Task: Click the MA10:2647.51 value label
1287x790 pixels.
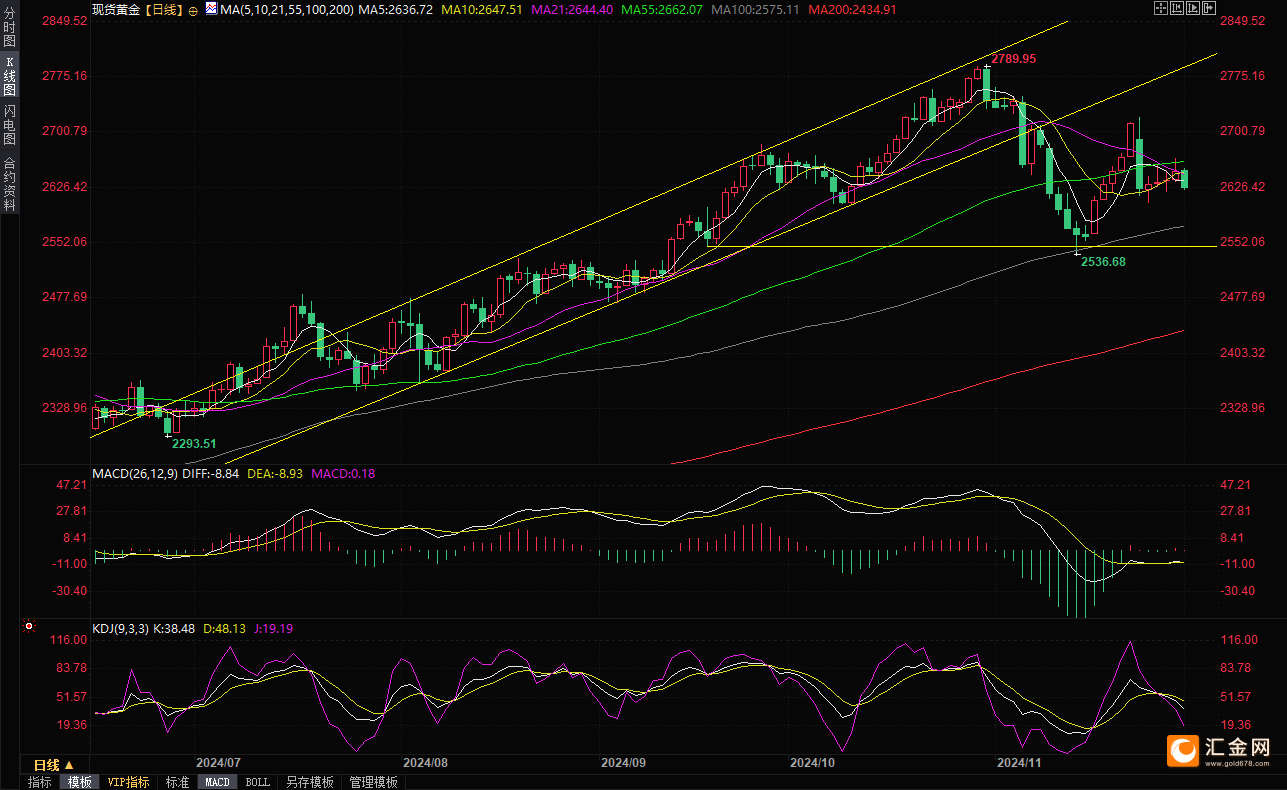Action: click(x=482, y=9)
